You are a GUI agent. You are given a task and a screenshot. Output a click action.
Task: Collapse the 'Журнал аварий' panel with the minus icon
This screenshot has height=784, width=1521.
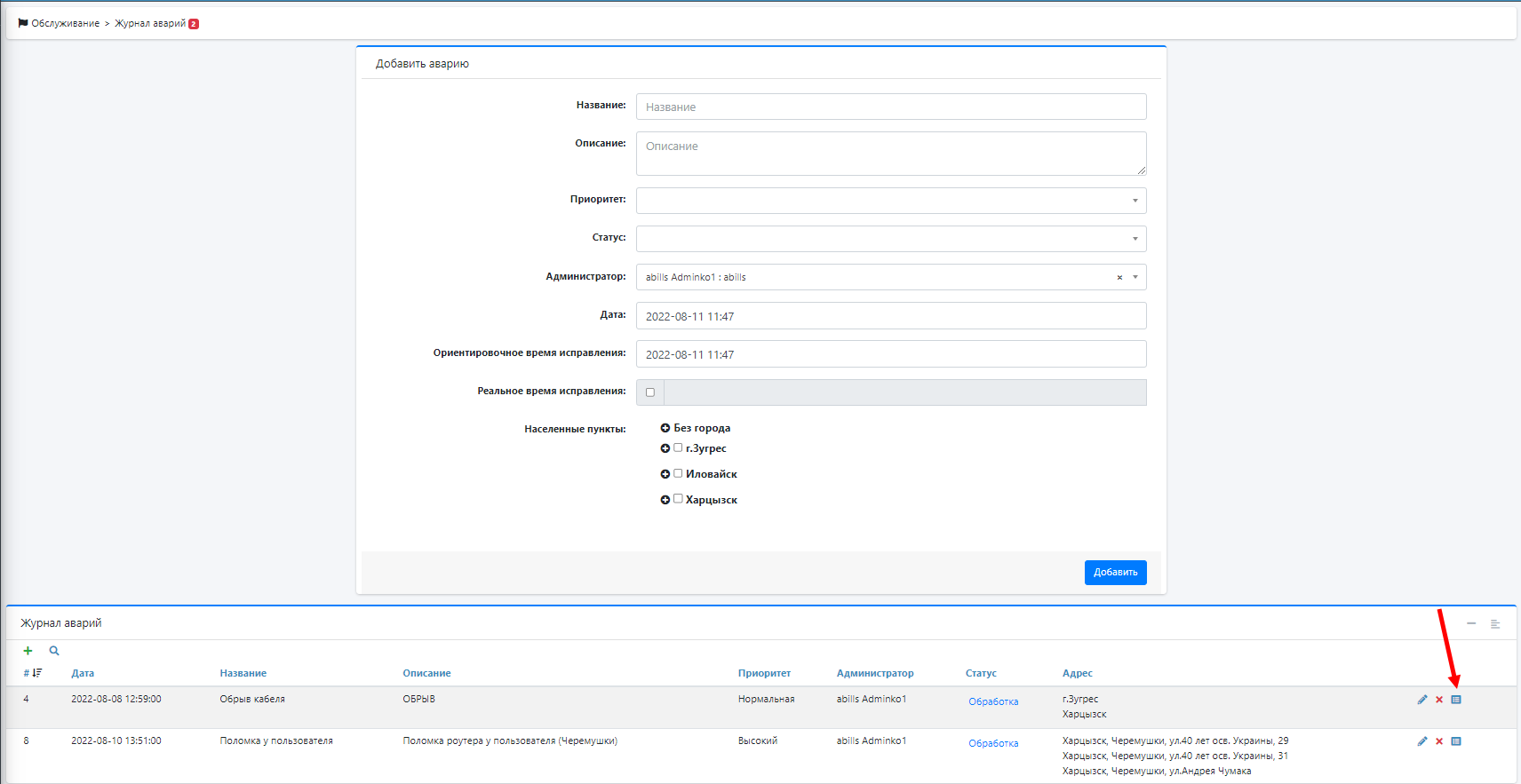point(1471,623)
